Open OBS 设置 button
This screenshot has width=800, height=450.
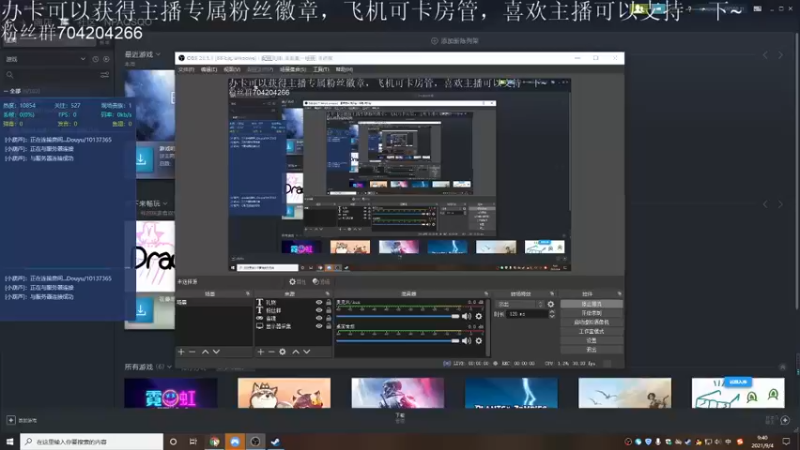(591, 340)
